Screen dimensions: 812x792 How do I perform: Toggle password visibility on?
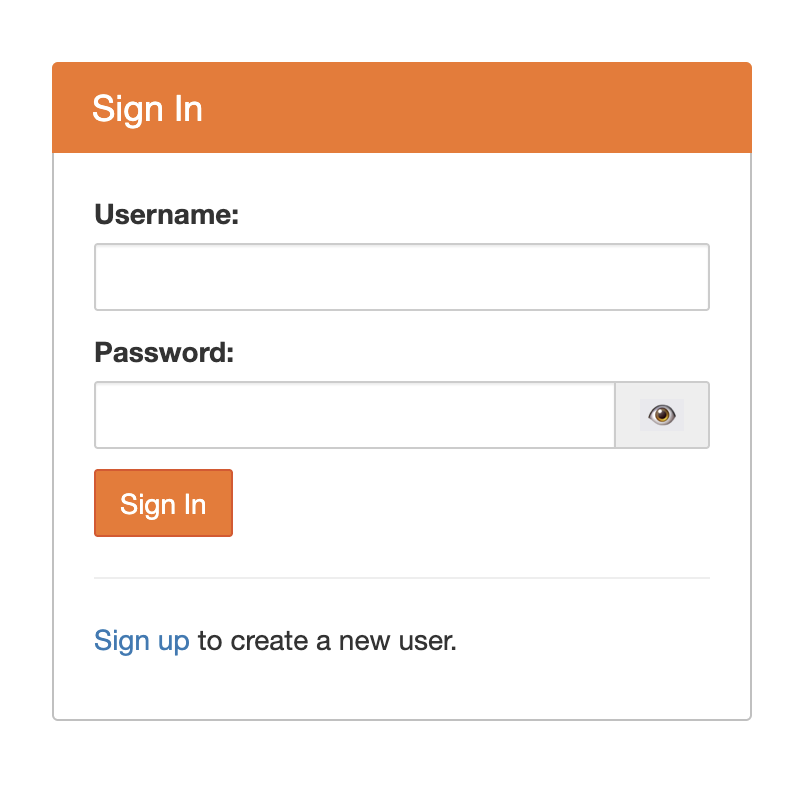pos(662,415)
